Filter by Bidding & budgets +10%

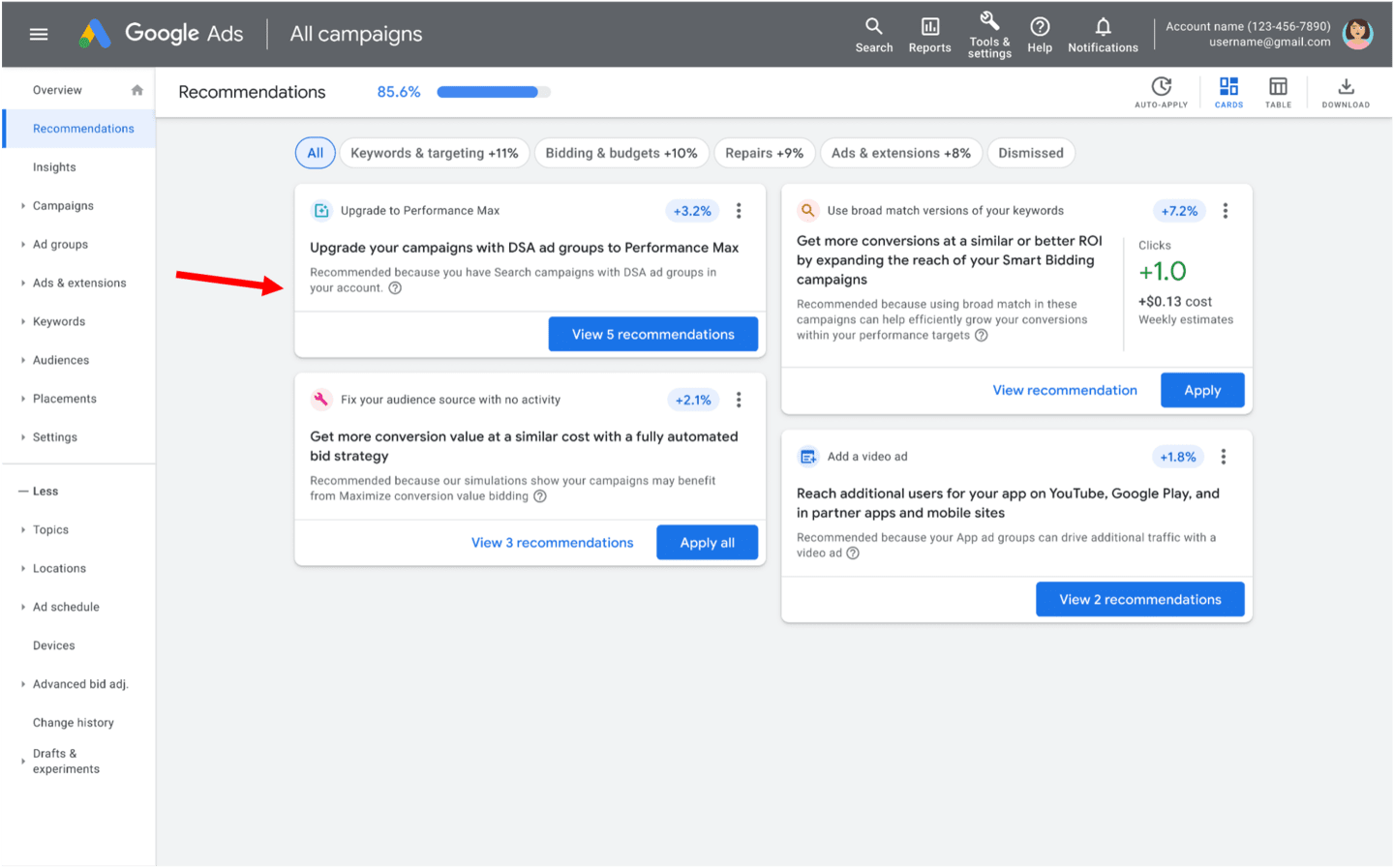(x=621, y=153)
